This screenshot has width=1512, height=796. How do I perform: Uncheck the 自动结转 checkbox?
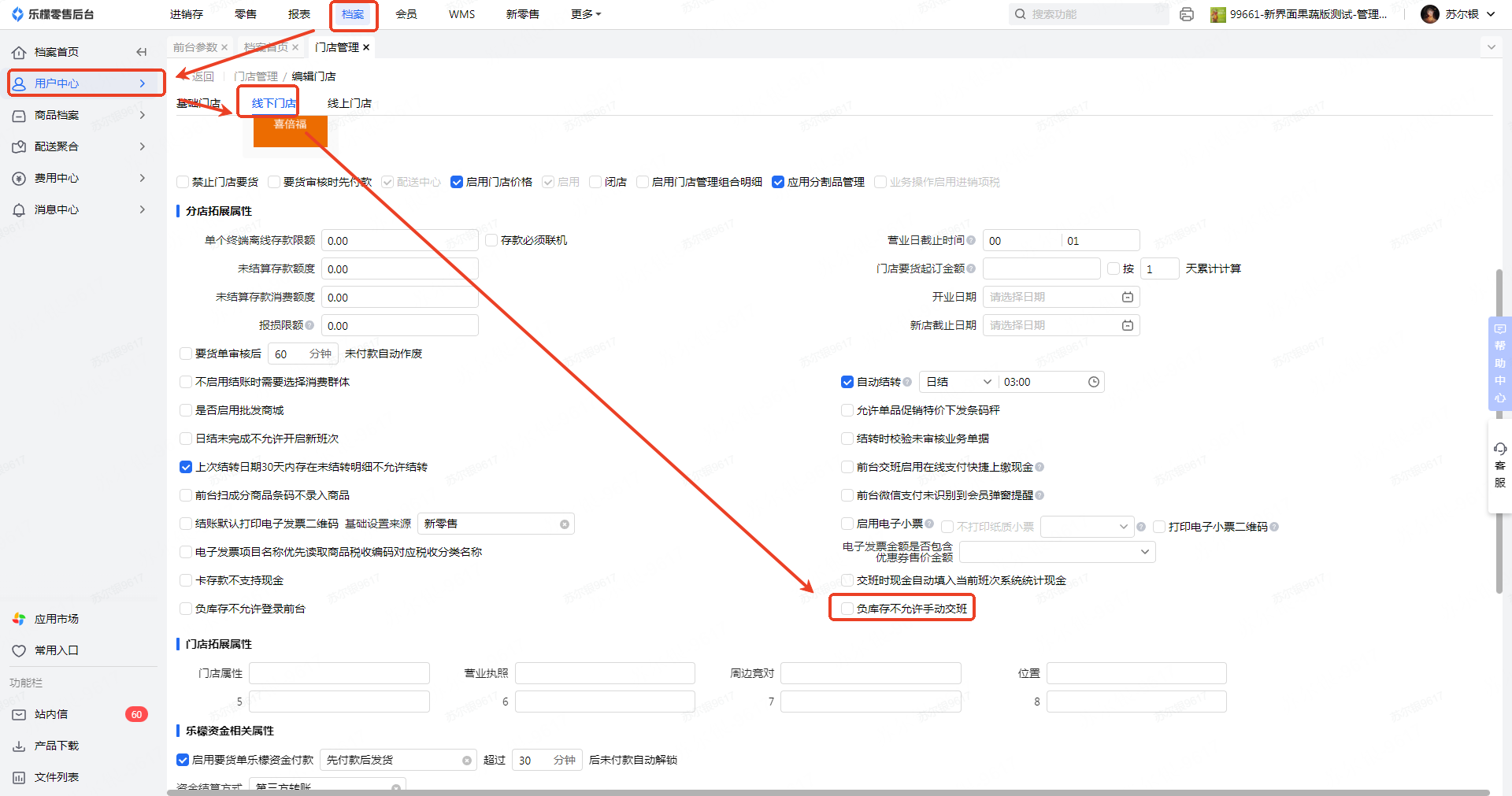click(x=847, y=382)
